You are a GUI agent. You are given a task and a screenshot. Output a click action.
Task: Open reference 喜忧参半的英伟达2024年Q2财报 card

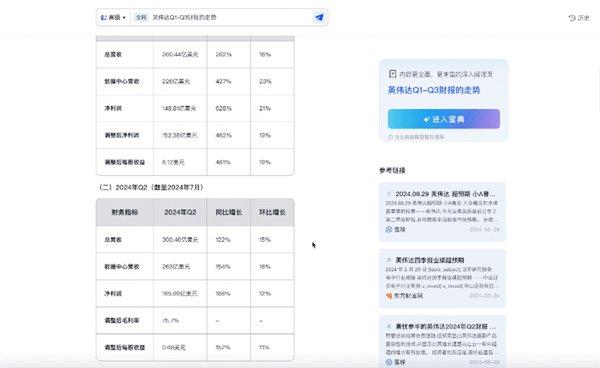click(442, 342)
